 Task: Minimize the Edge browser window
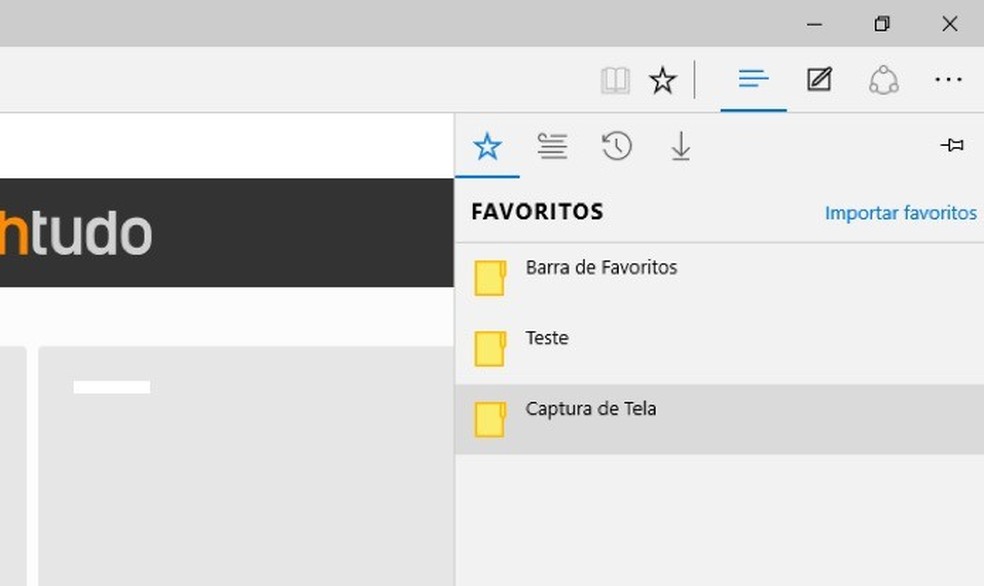[815, 24]
